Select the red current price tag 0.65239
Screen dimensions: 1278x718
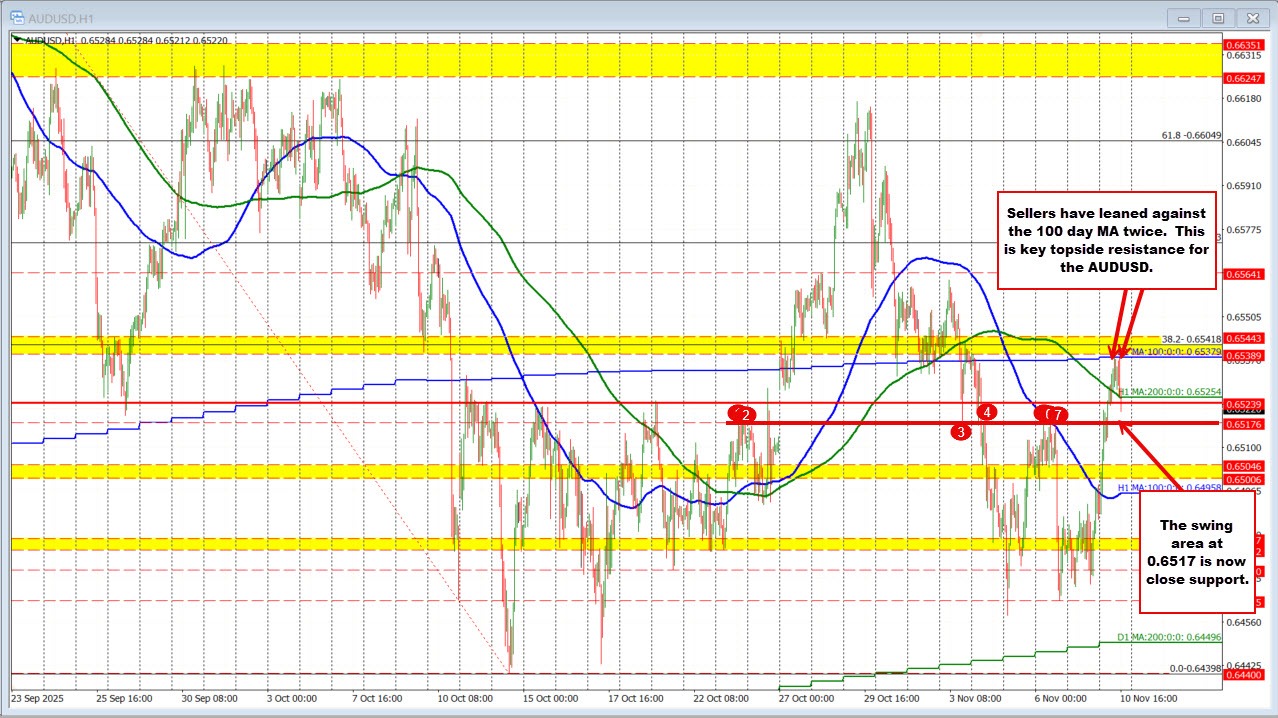(1244, 403)
